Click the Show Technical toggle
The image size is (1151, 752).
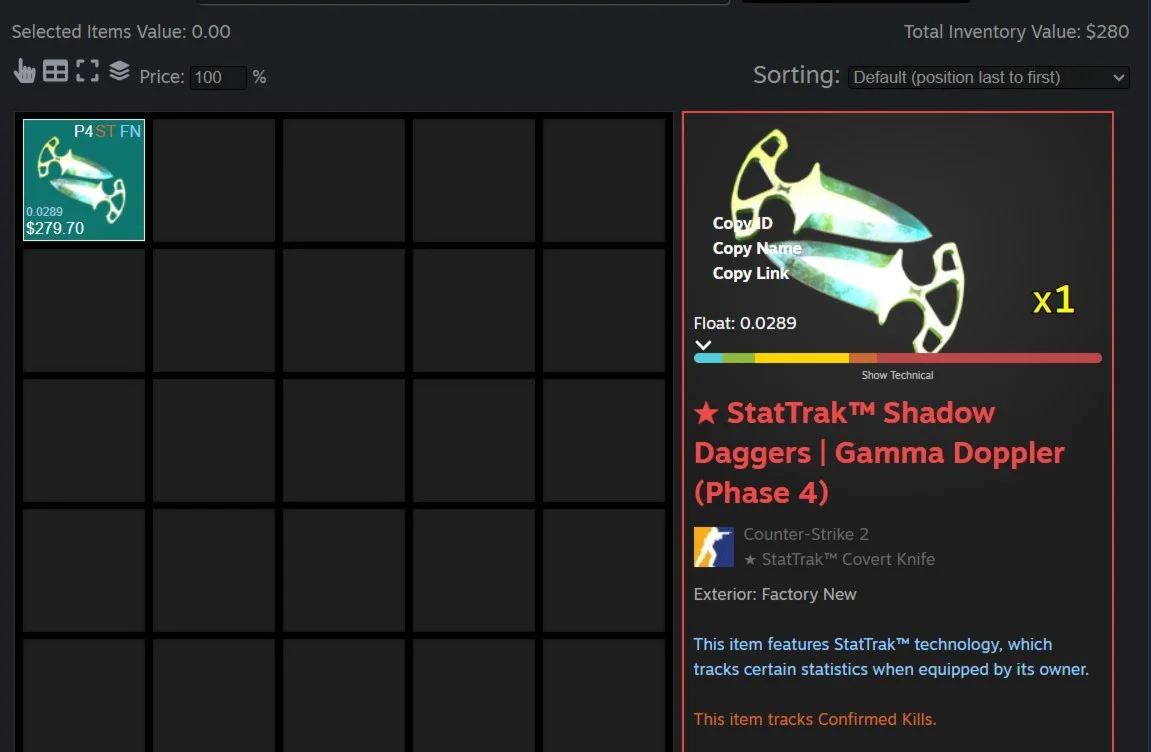pyautogui.click(x=897, y=375)
